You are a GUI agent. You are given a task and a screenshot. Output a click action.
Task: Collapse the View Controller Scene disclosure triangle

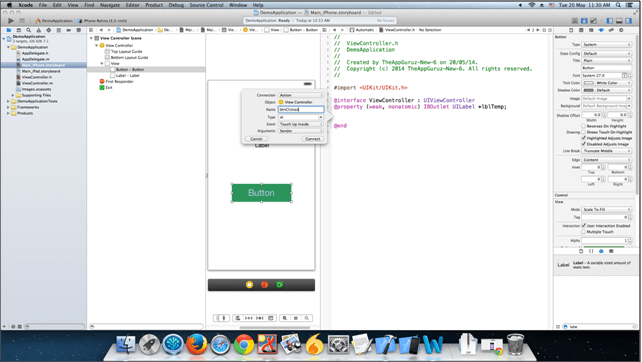(x=91, y=38)
